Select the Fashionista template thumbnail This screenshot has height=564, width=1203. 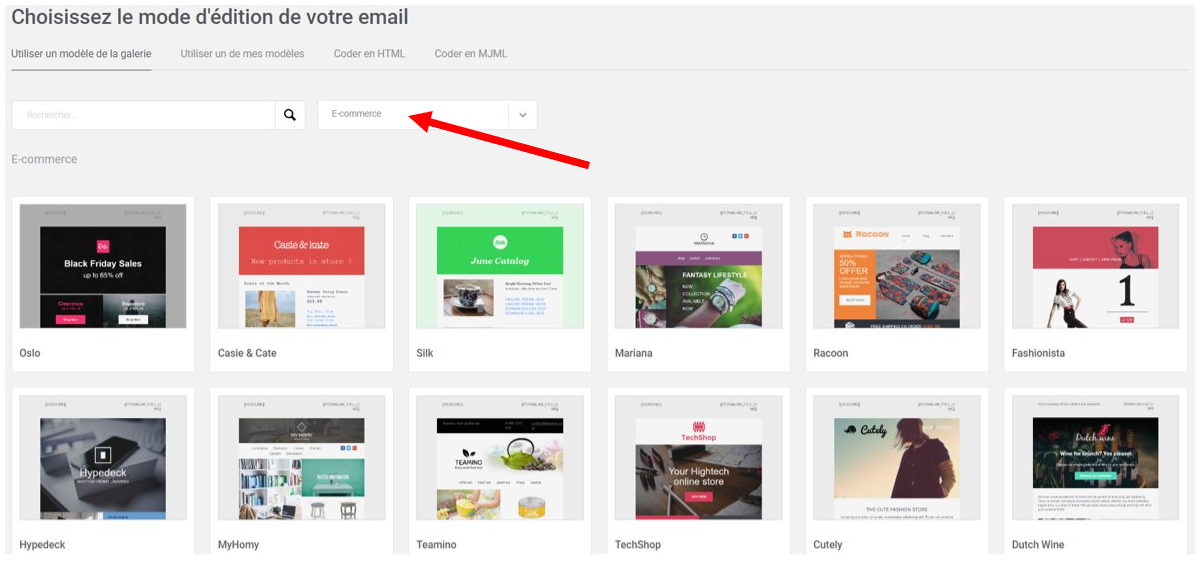(x=1095, y=266)
